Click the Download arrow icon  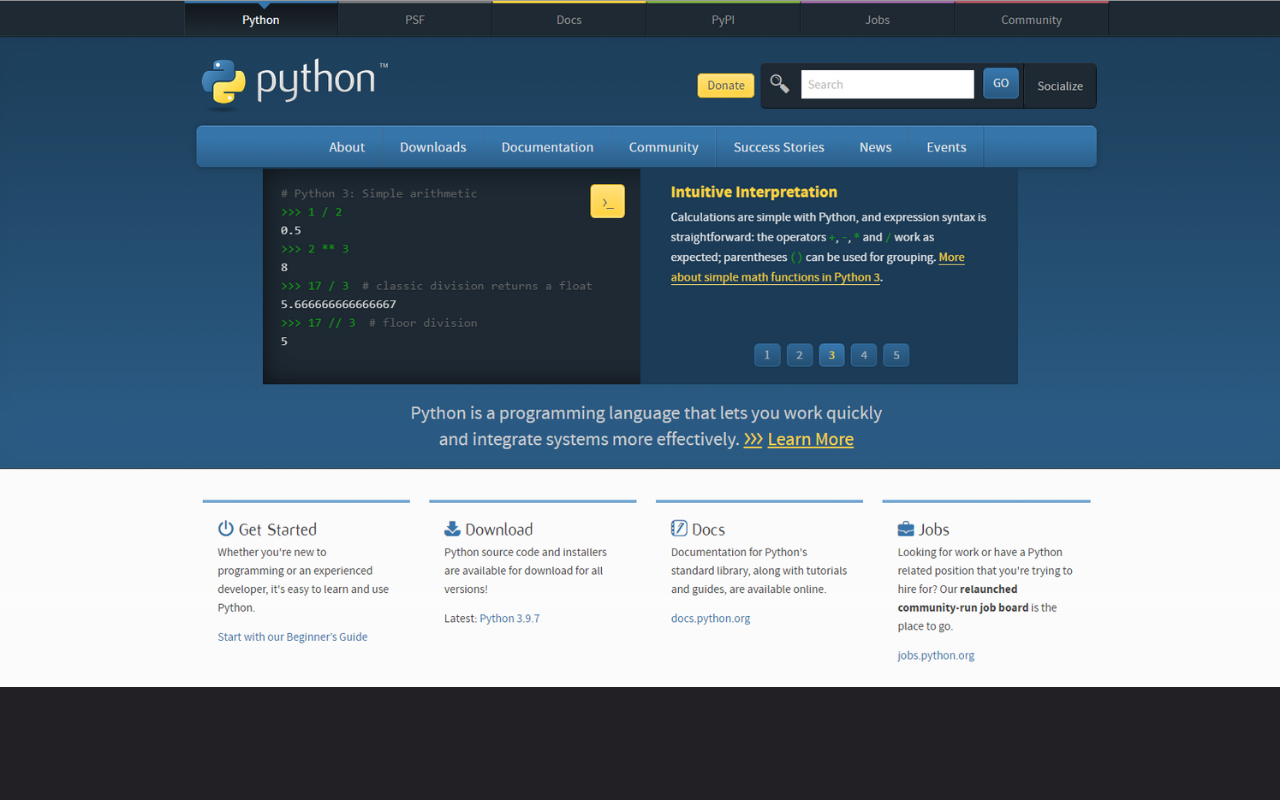coord(452,529)
